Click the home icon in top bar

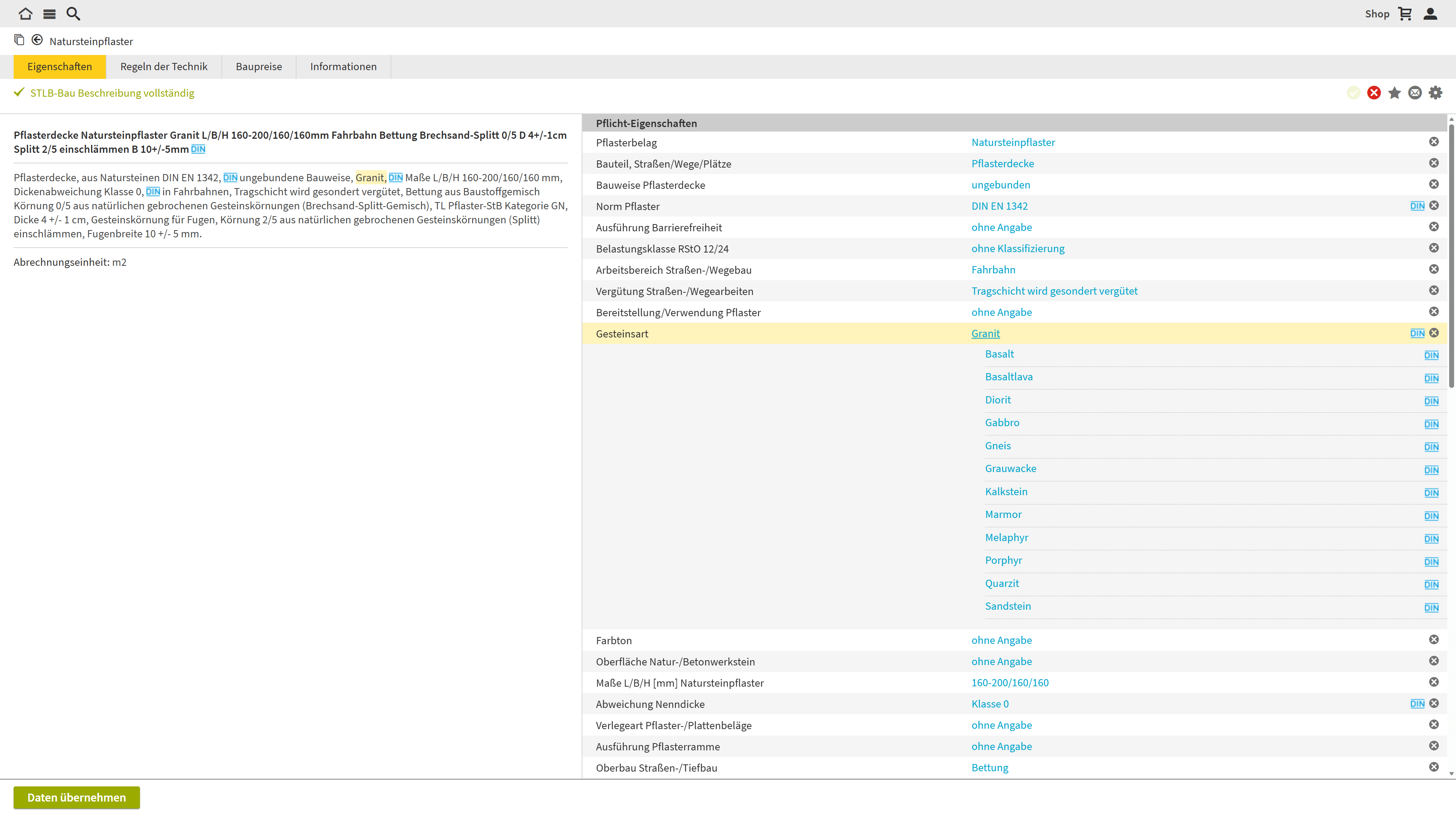pyautogui.click(x=25, y=14)
